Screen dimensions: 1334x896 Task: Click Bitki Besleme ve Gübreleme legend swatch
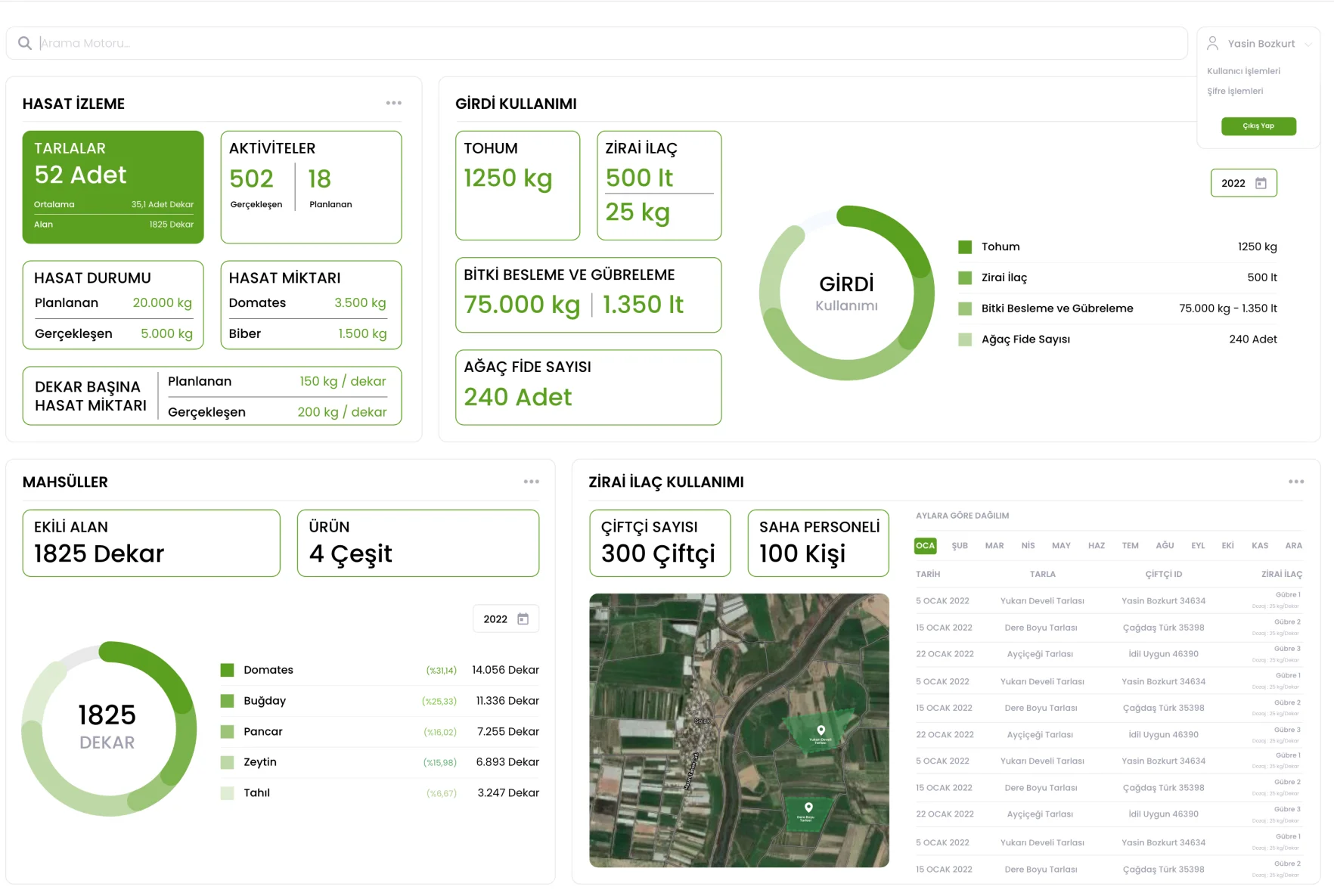(965, 308)
